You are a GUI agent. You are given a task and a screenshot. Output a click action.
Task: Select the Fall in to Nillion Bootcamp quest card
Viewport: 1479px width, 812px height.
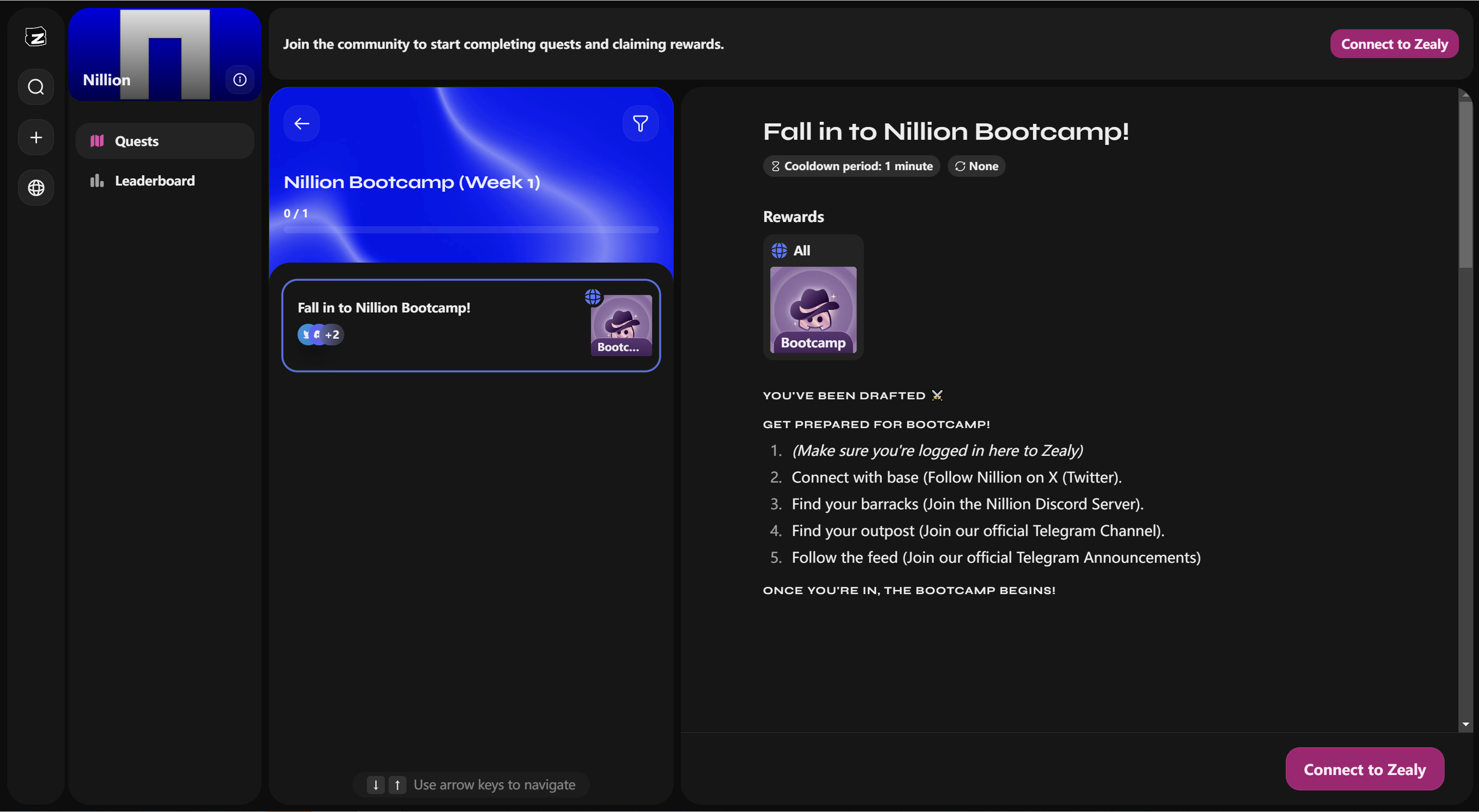[471, 326]
